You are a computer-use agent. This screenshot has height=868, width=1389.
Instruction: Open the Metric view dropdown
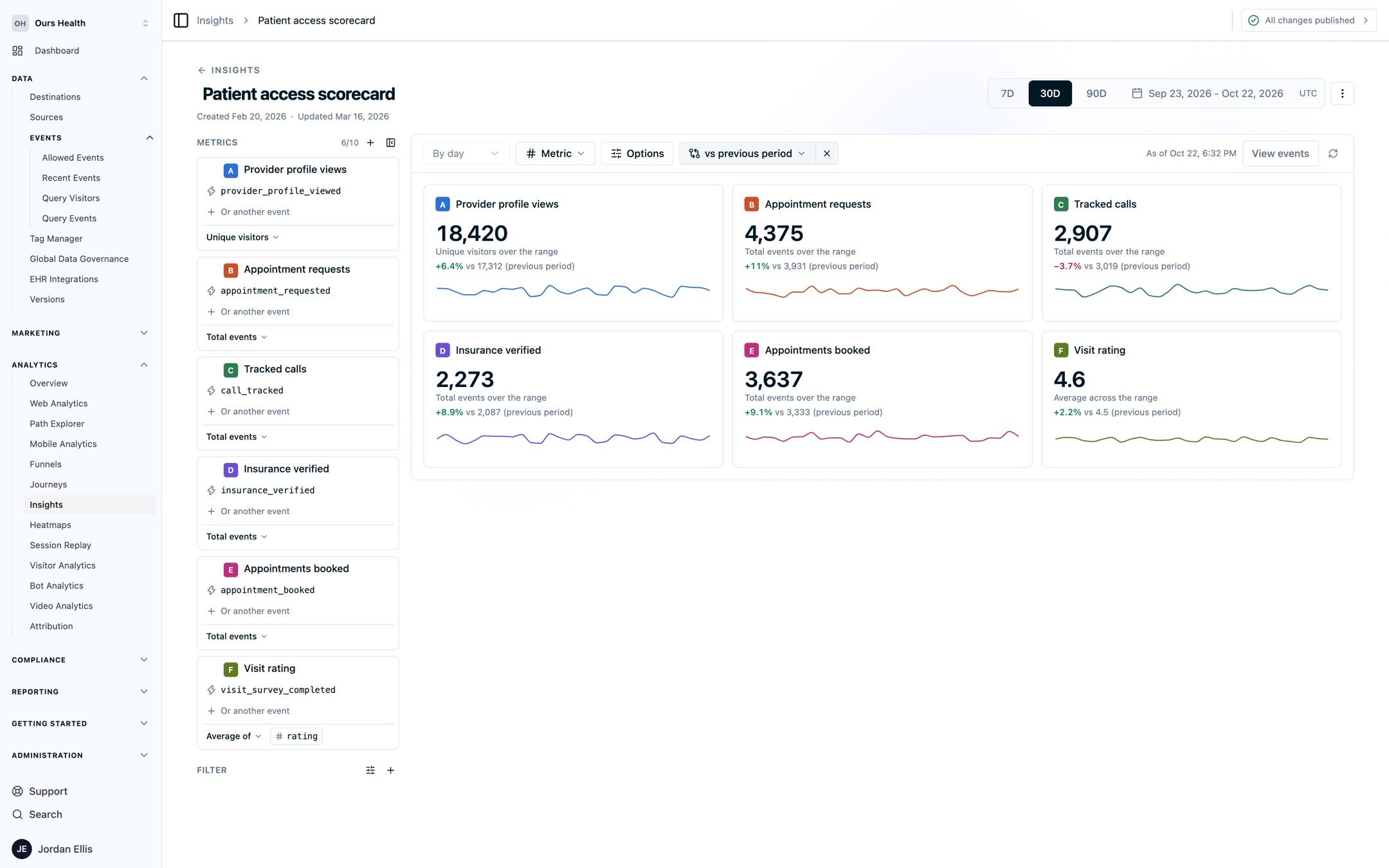[556, 154]
